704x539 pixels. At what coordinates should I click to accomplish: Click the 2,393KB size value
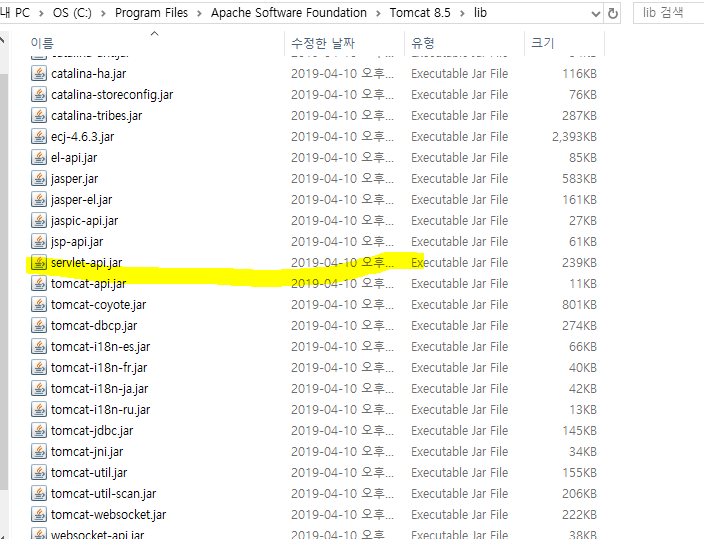(574, 137)
